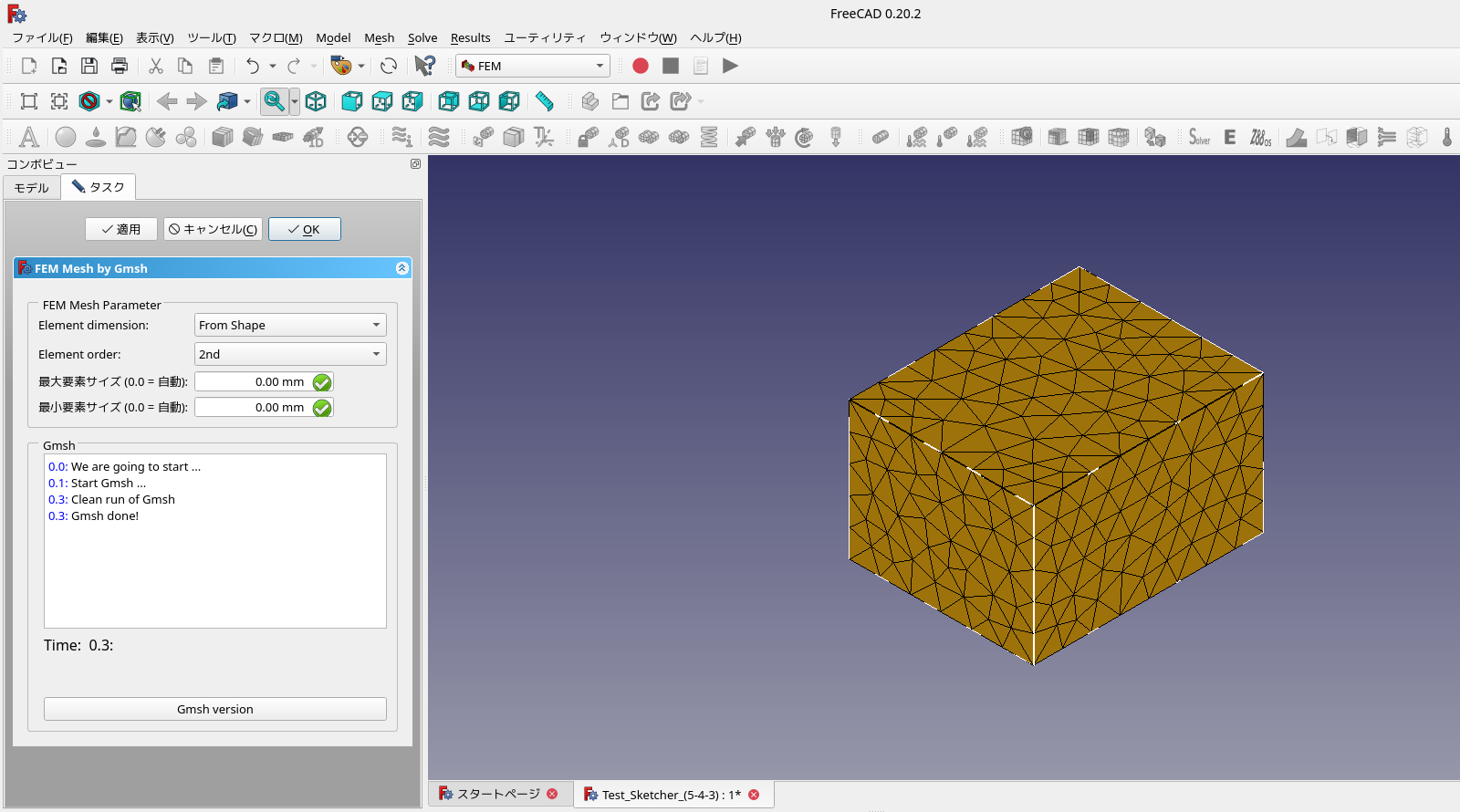
Task: Open the Mesh menu
Action: (380, 37)
